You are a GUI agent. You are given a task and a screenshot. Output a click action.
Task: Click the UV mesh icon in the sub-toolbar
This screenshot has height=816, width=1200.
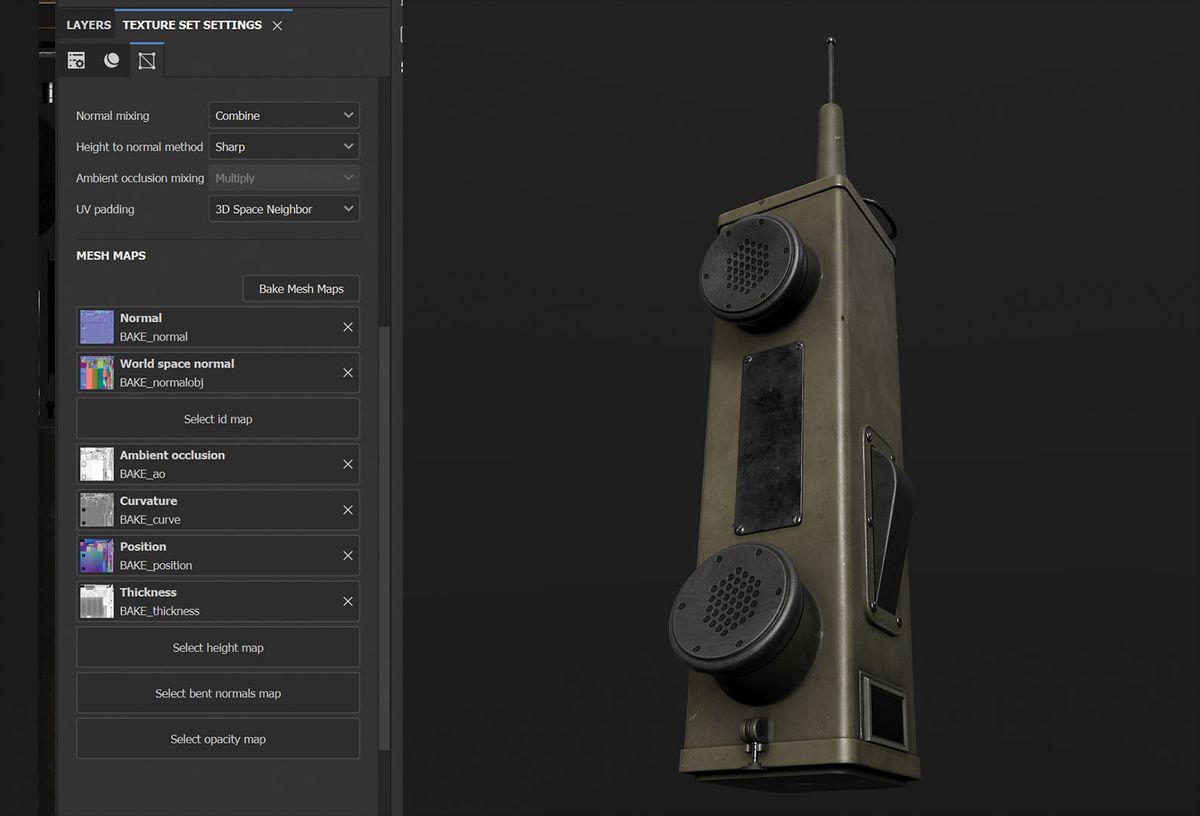147,60
